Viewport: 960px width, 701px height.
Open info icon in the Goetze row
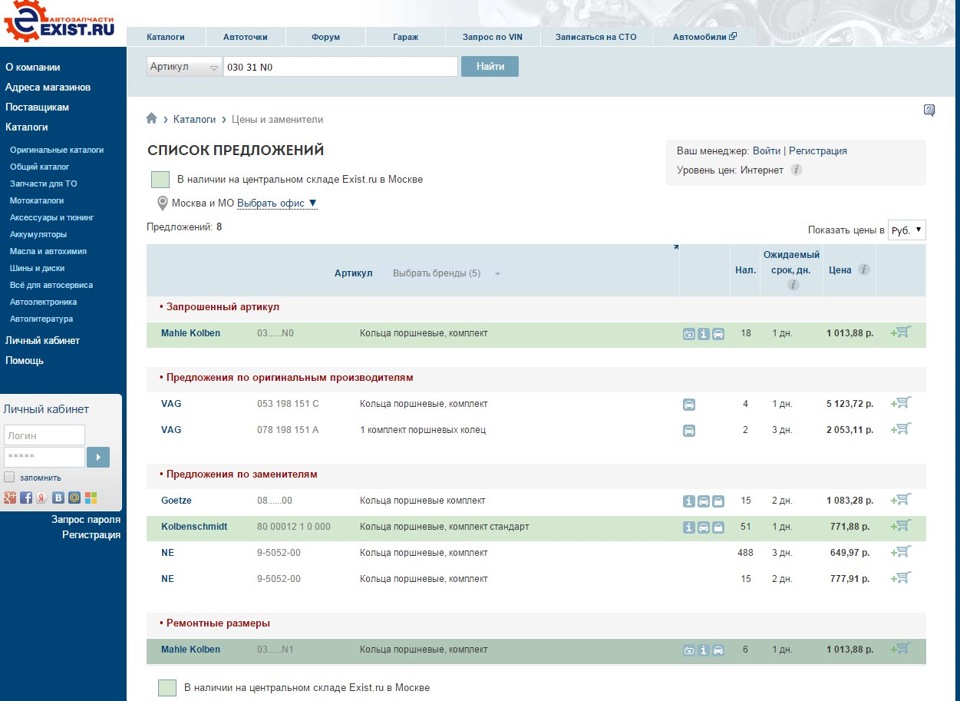[689, 501]
